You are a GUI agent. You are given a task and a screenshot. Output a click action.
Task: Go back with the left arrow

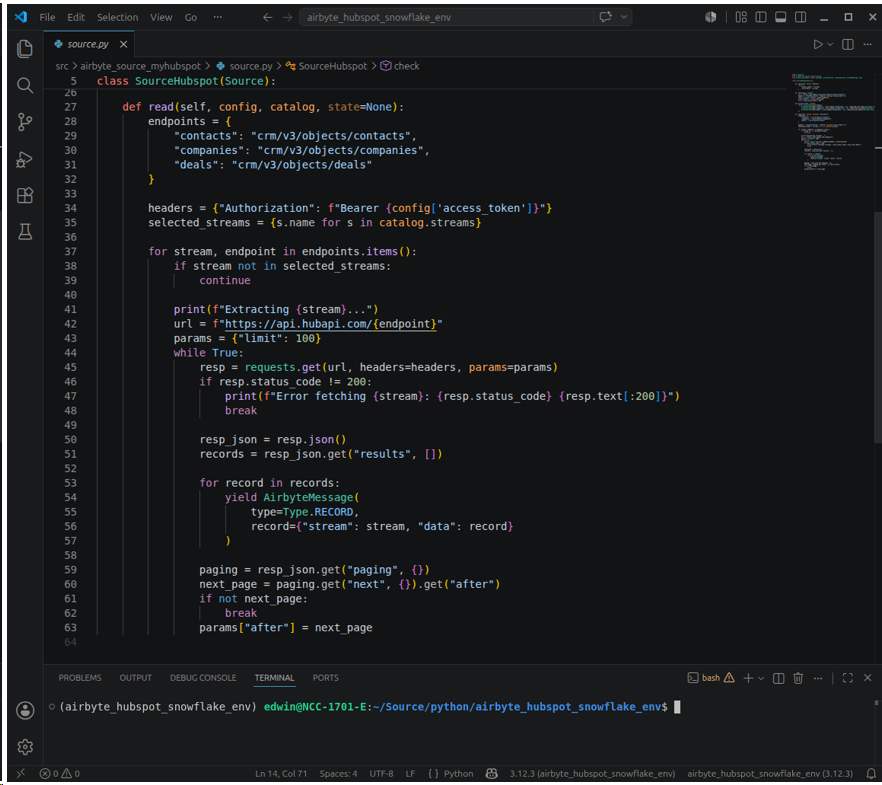pyautogui.click(x=268, y=17)
